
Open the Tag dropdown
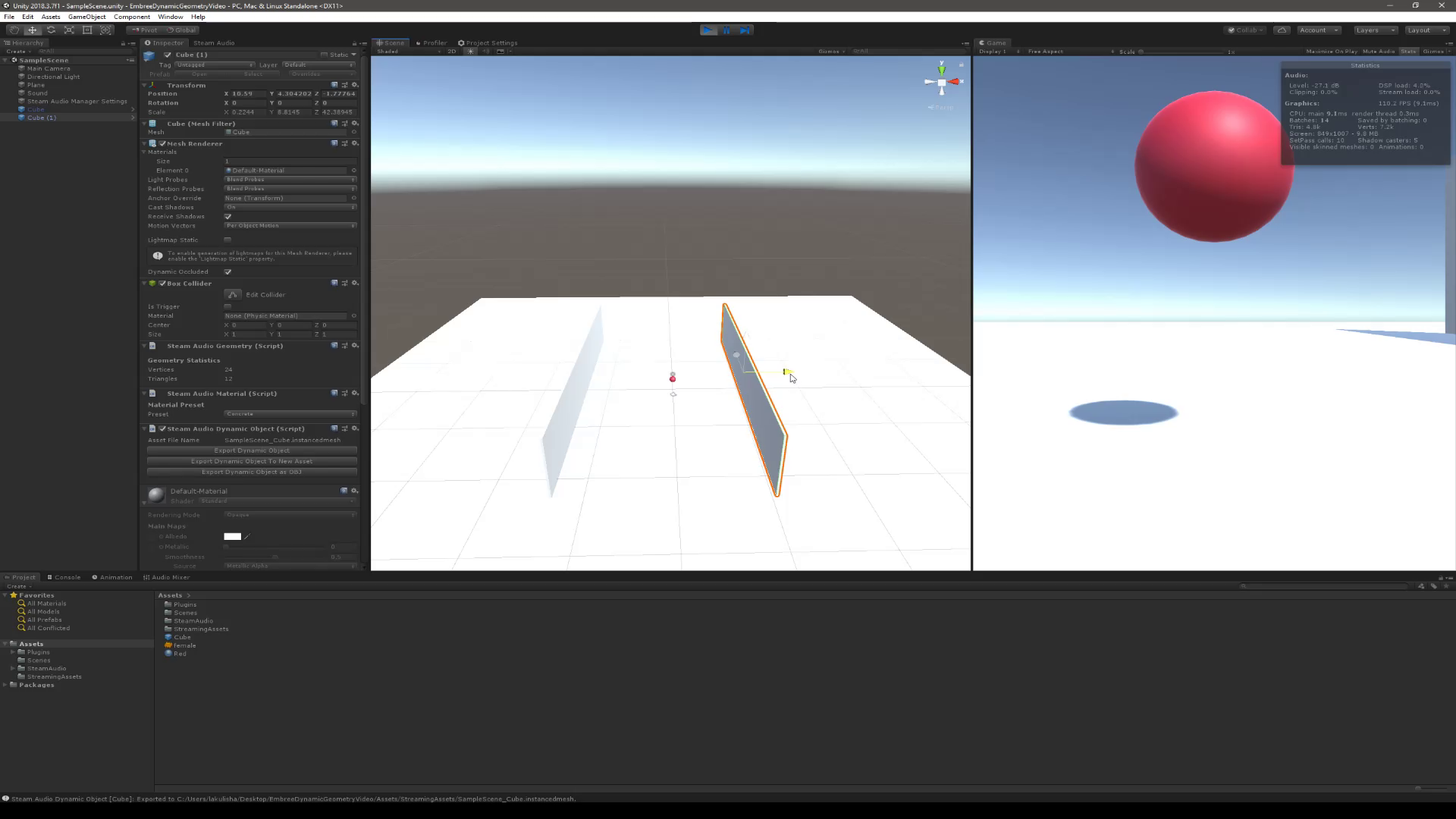[x=215, y=64]
